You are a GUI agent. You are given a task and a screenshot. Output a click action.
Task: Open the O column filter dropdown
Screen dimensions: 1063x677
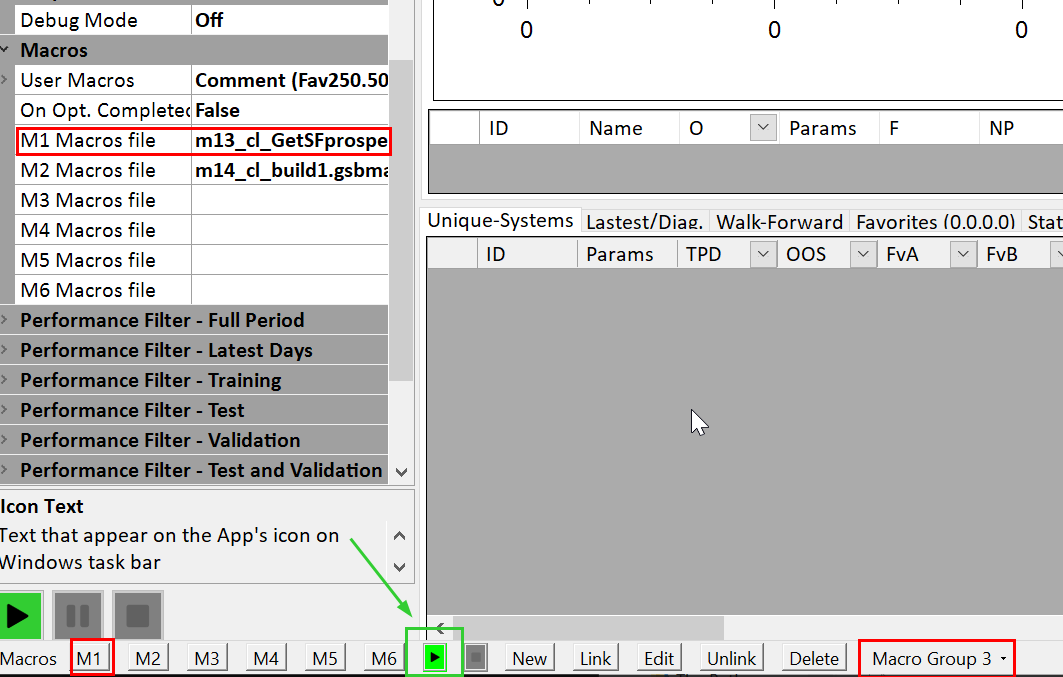(763, 128)
